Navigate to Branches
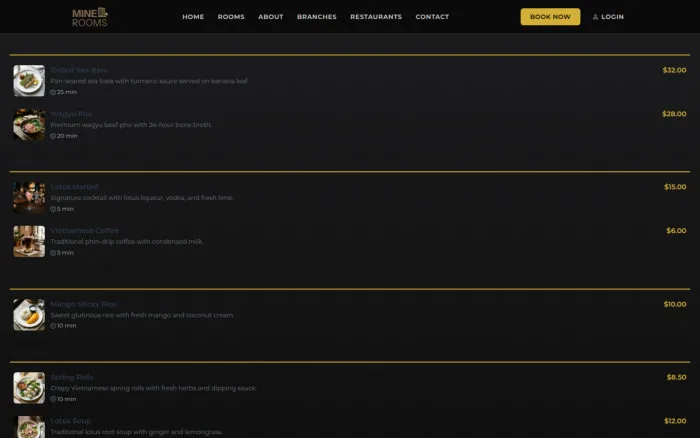 pos(317,17)
